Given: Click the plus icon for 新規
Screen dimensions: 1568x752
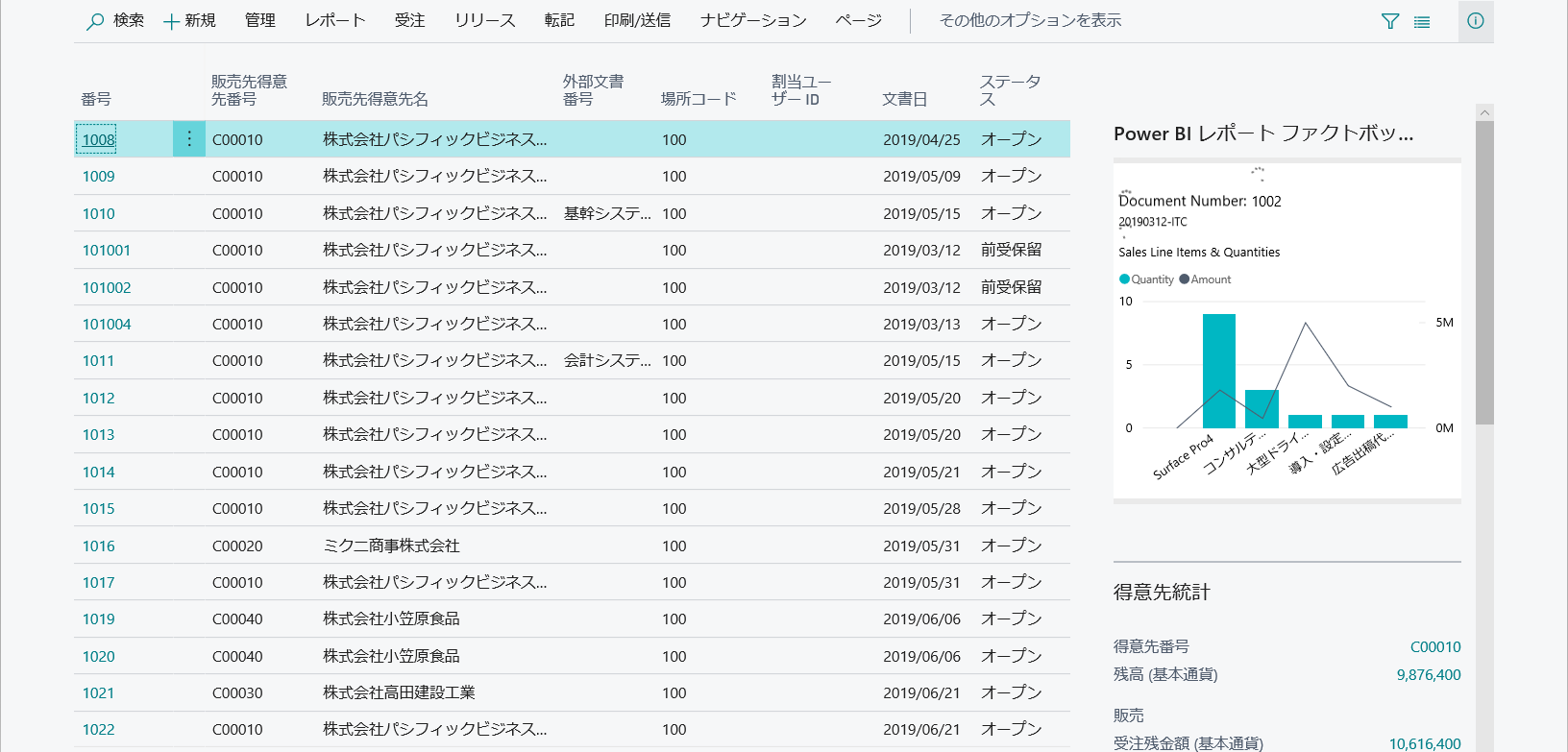Looking at the screenshot, I should pos(172,21).
